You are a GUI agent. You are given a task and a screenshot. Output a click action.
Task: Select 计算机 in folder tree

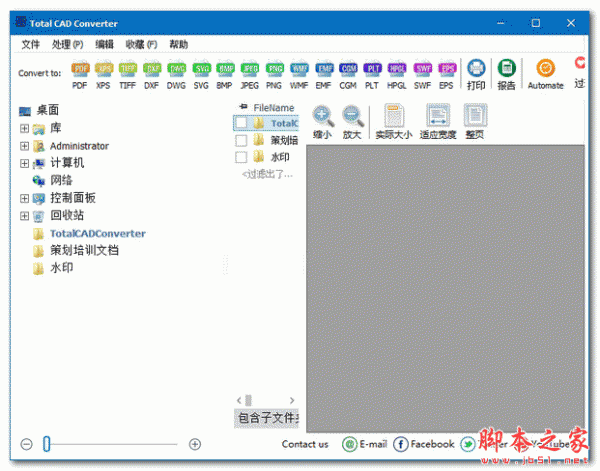click(x=67, y=163)
